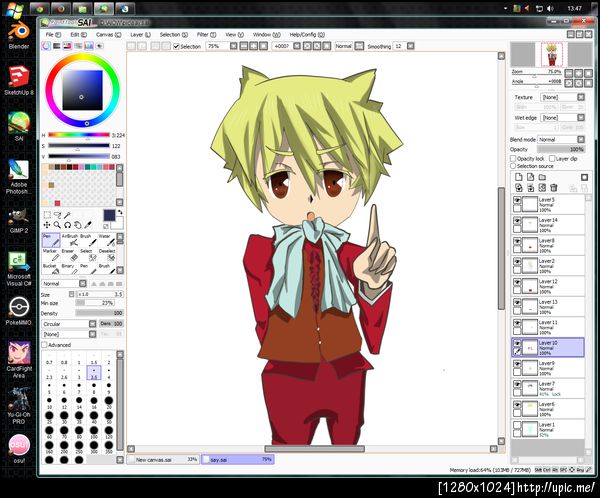Show Layer1 with its visibility box
600x498 pixels.
(517, 425)
